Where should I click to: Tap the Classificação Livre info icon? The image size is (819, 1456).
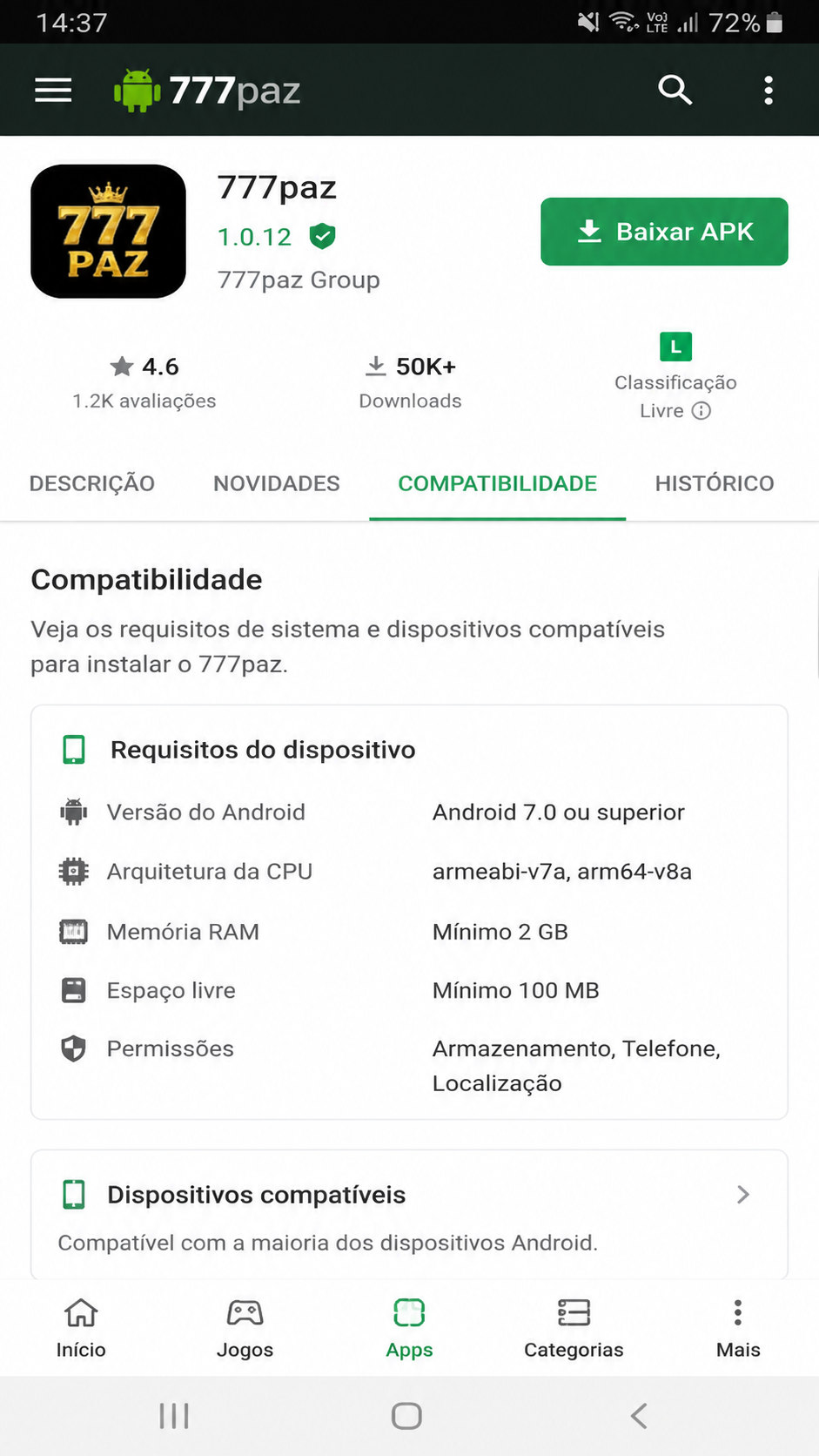(x=702, y=411)
